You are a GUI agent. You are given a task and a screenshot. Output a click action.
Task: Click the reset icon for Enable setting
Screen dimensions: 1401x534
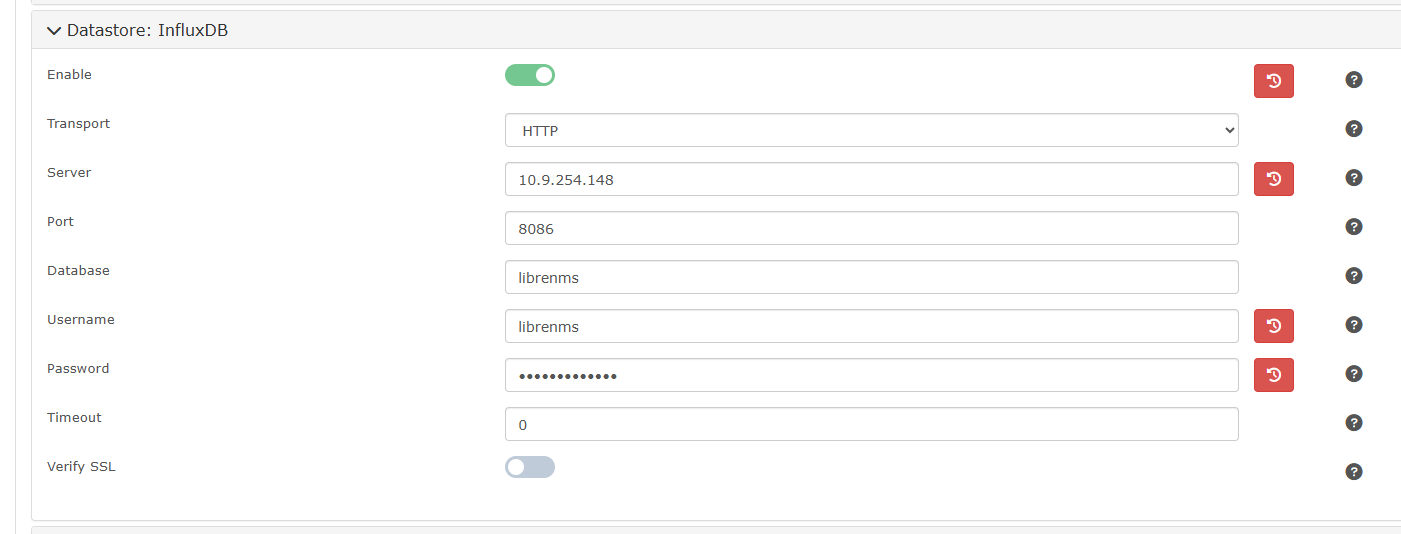coord(1273,81)
